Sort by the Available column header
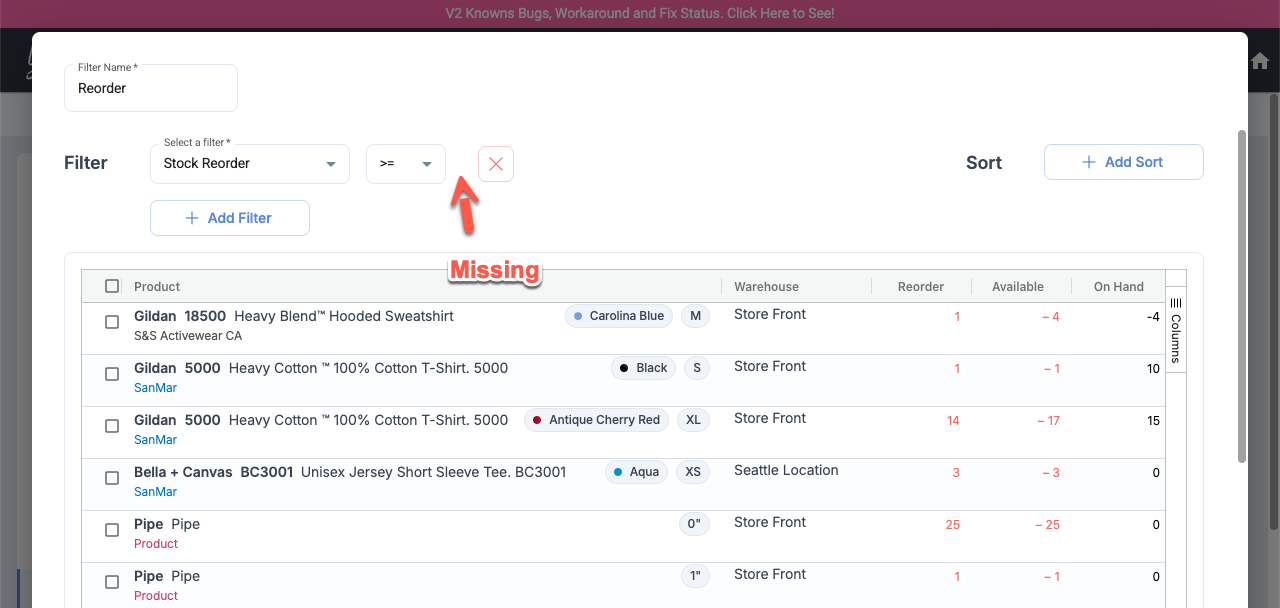Viewport: 1280px width, 608px height. [1017, 286]
